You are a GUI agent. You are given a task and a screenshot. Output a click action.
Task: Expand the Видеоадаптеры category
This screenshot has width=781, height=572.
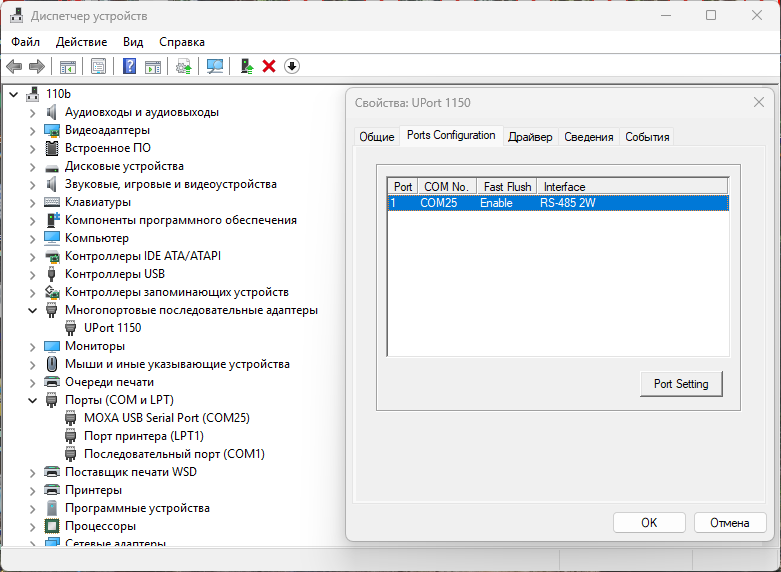coord(32,131)
